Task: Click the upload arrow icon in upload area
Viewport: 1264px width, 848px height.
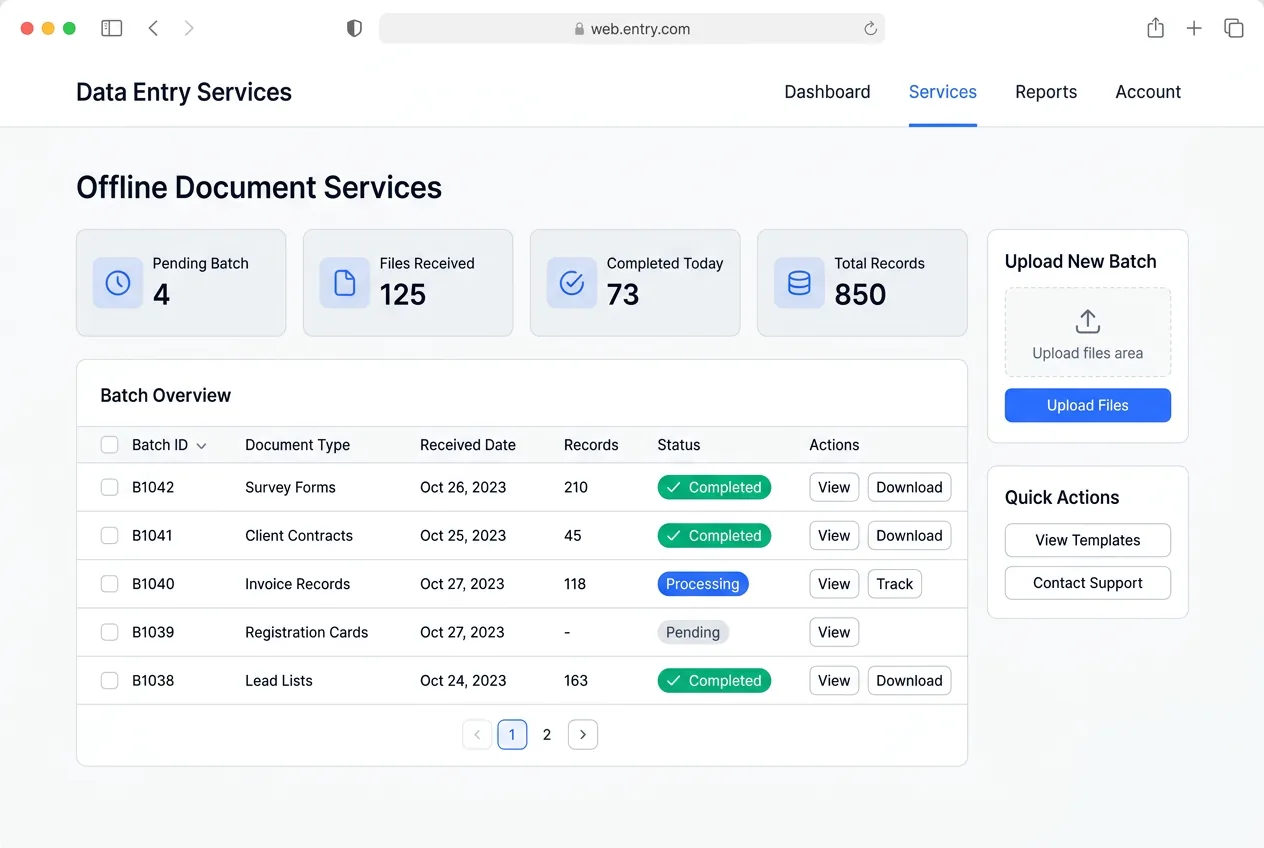Action: (x=1087, y=321)
